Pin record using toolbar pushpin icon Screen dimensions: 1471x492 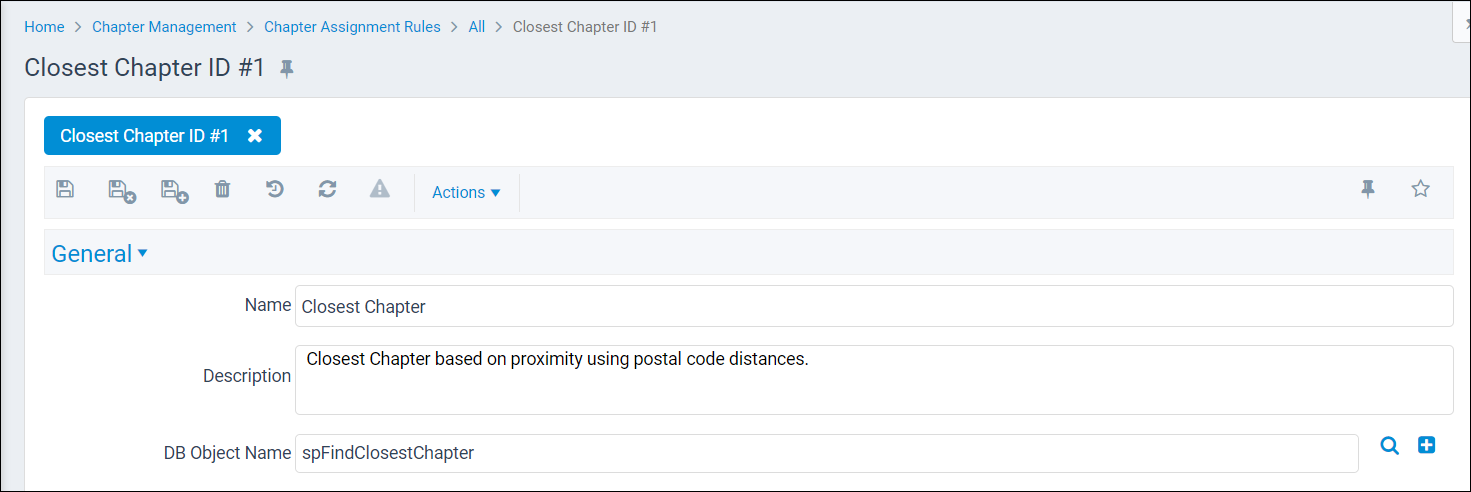pos(1368,189)
